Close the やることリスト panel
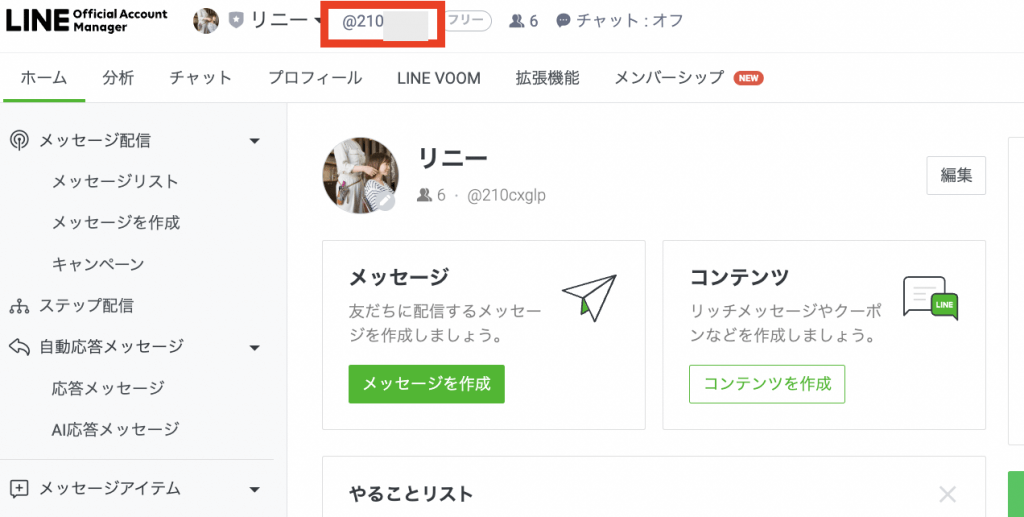1024x517 pixels. (947, 494)
